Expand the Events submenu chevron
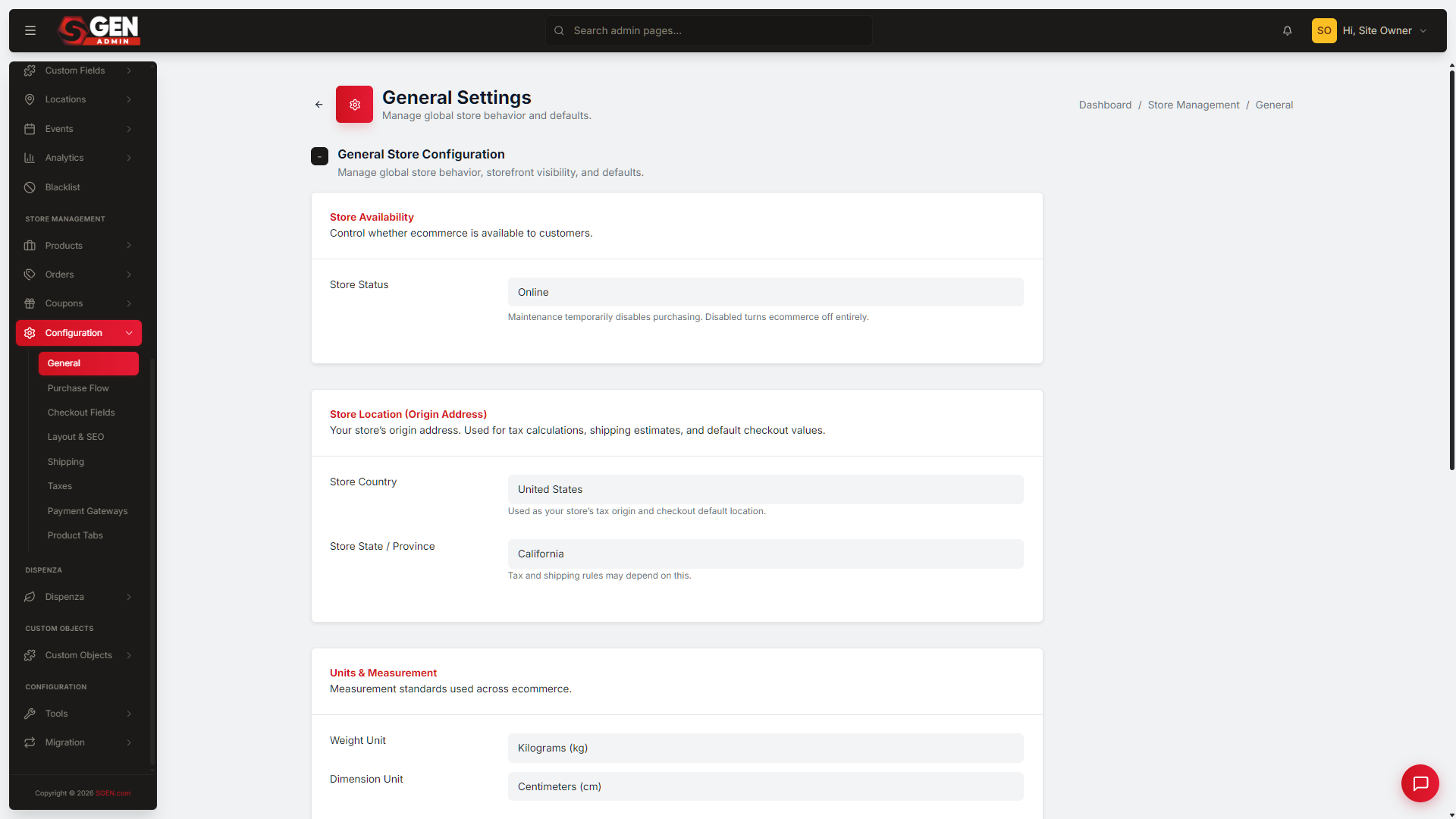 point(129,129)
